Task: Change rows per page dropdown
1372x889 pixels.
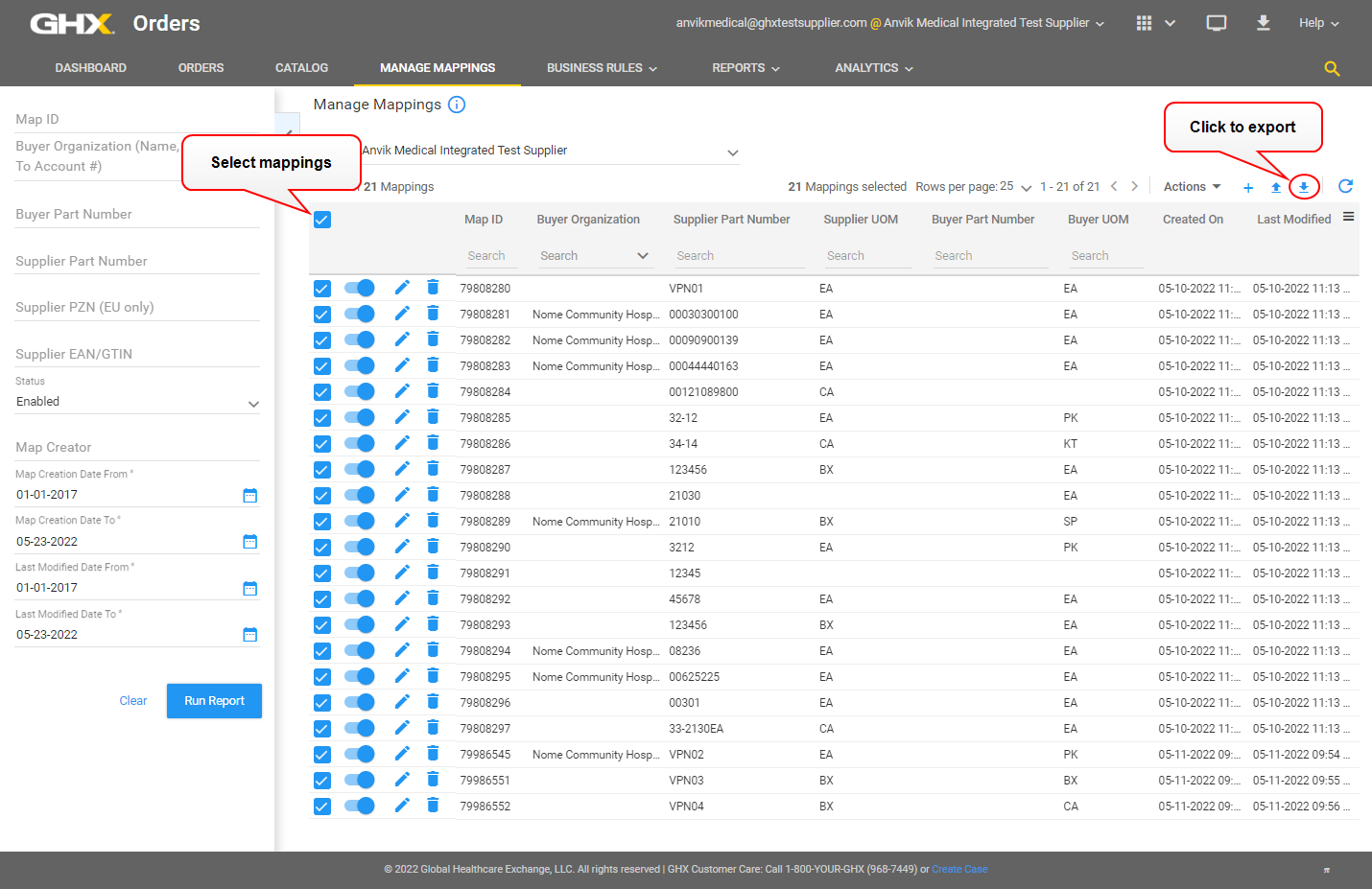Action: [x=1016, y=187]
